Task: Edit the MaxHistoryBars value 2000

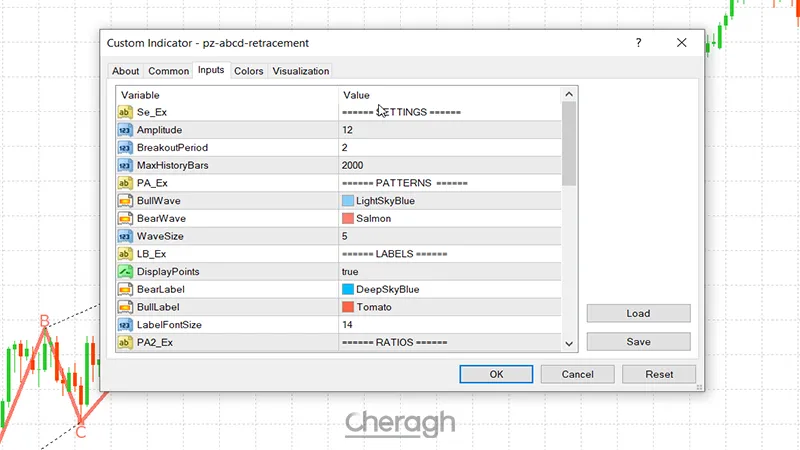Action: coord(352,165)
